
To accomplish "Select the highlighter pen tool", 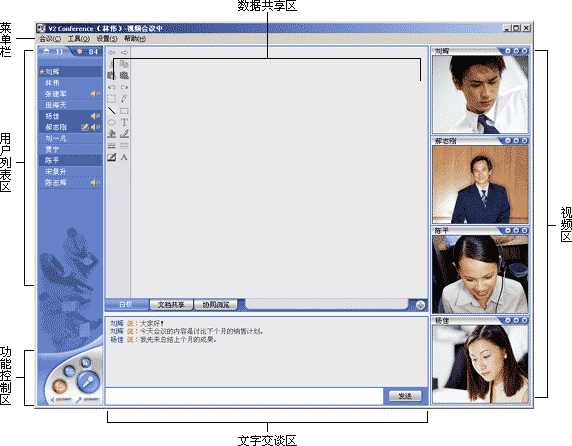I will click(x=124, y=134).
